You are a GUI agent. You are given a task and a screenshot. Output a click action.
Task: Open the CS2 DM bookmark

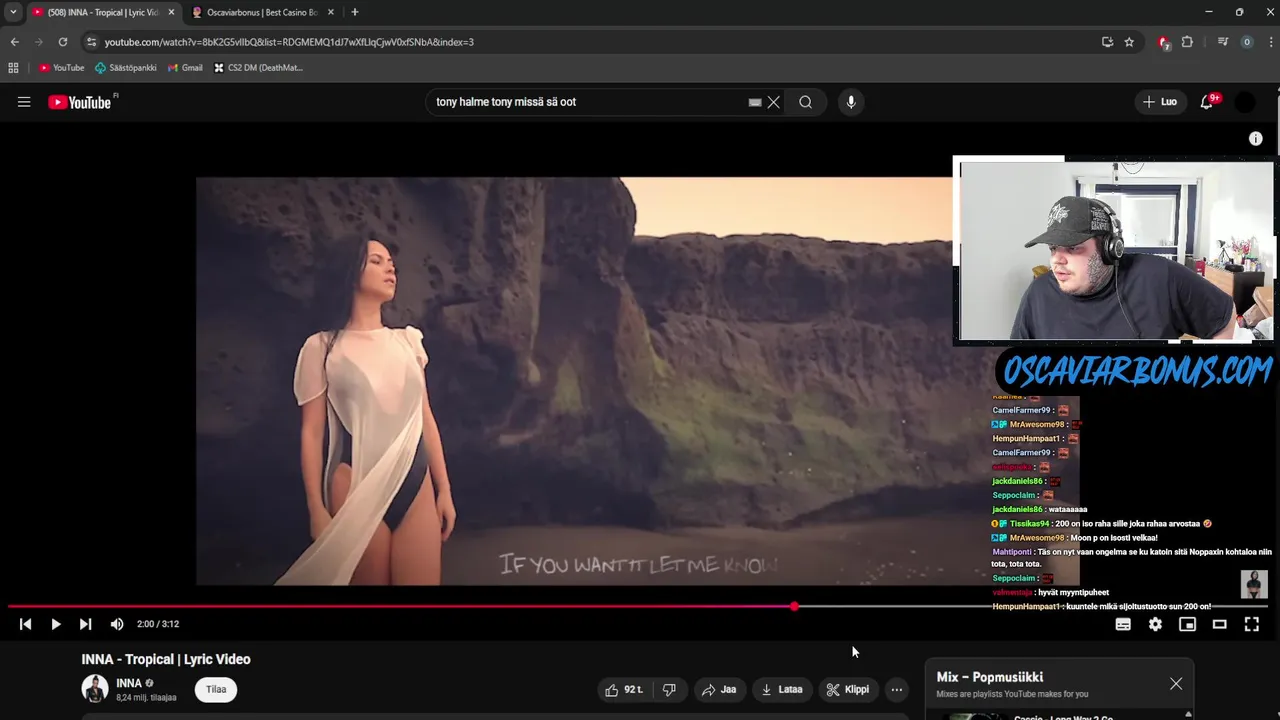(x=258, y=68)
